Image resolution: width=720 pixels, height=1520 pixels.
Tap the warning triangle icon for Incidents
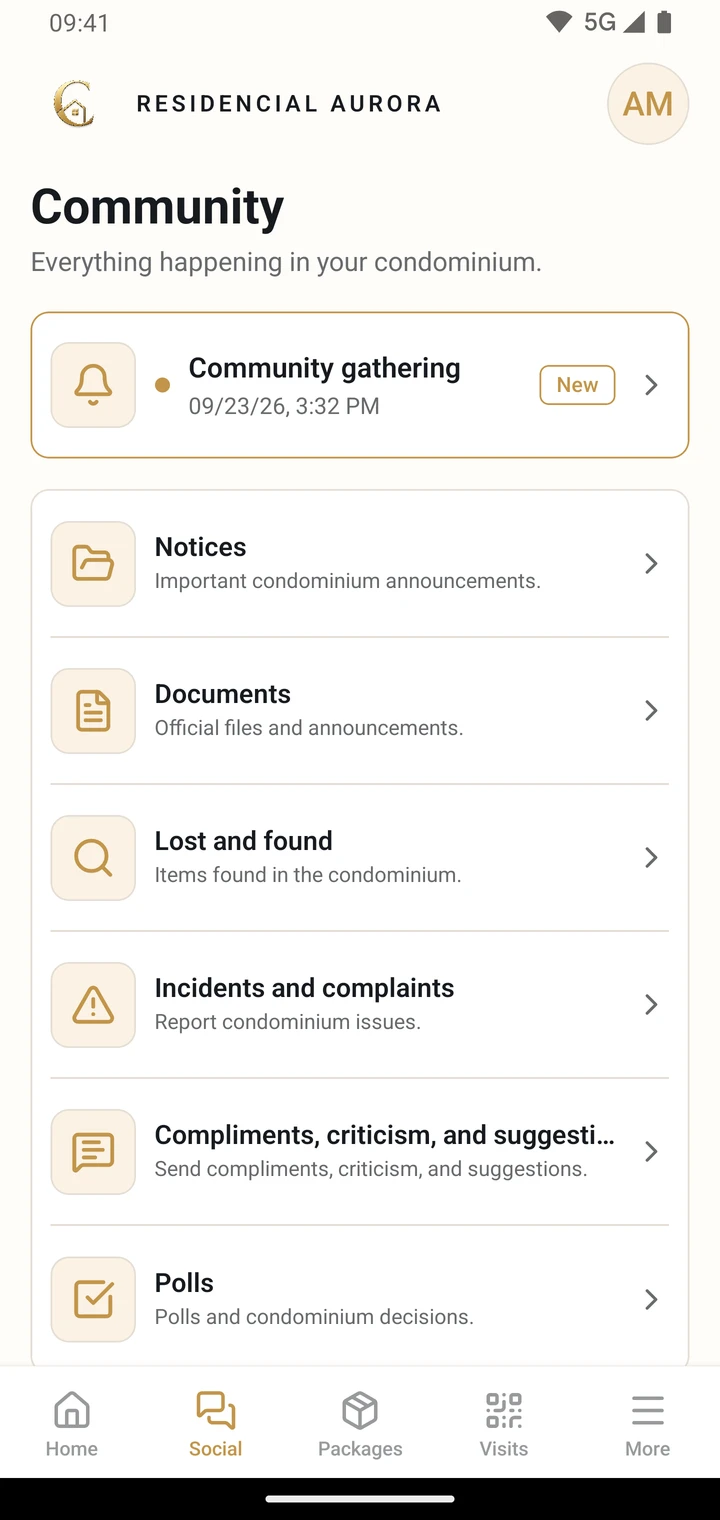click(93, 1005)
